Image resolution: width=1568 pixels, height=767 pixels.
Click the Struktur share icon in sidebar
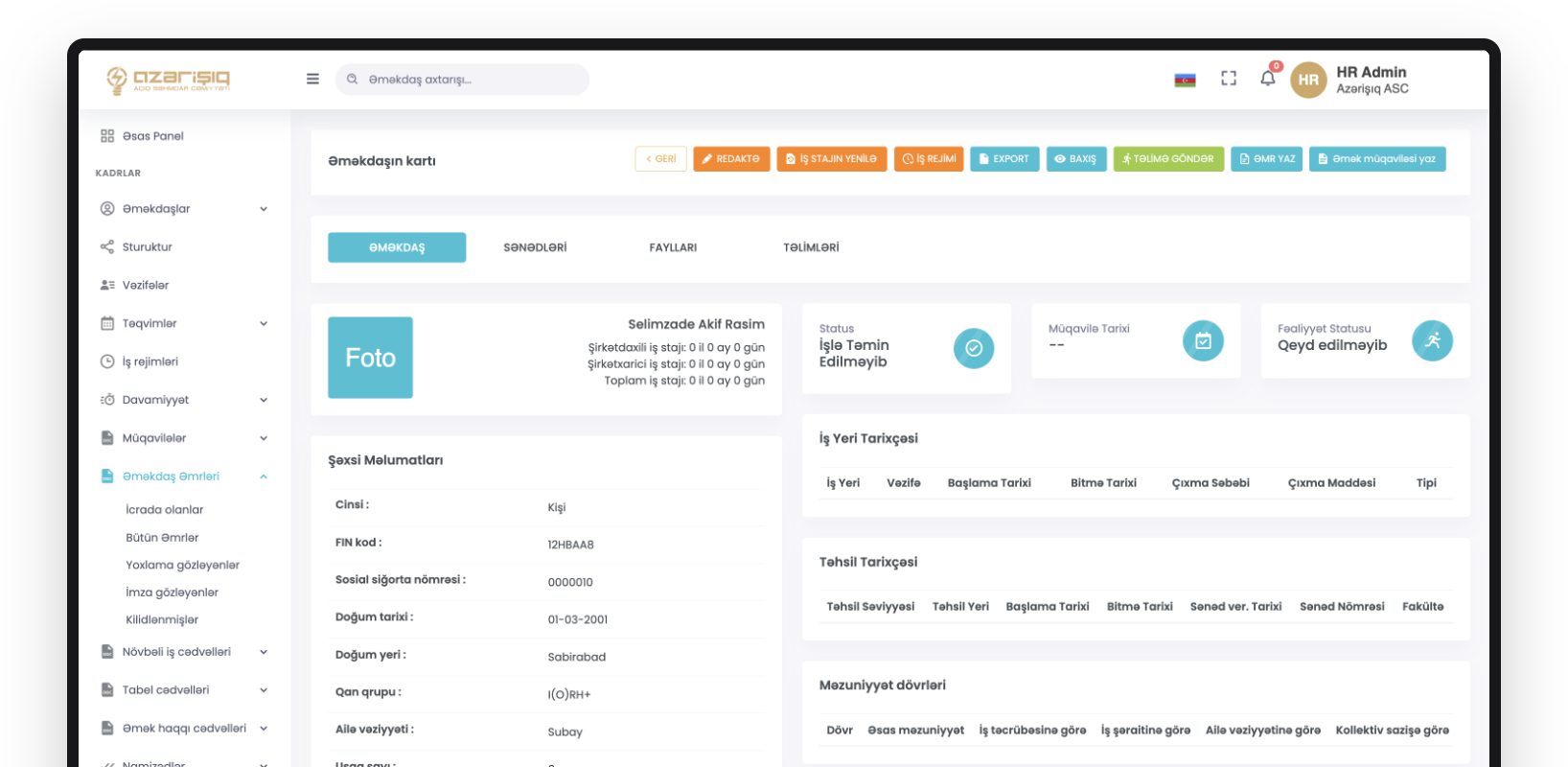[107, 246]
